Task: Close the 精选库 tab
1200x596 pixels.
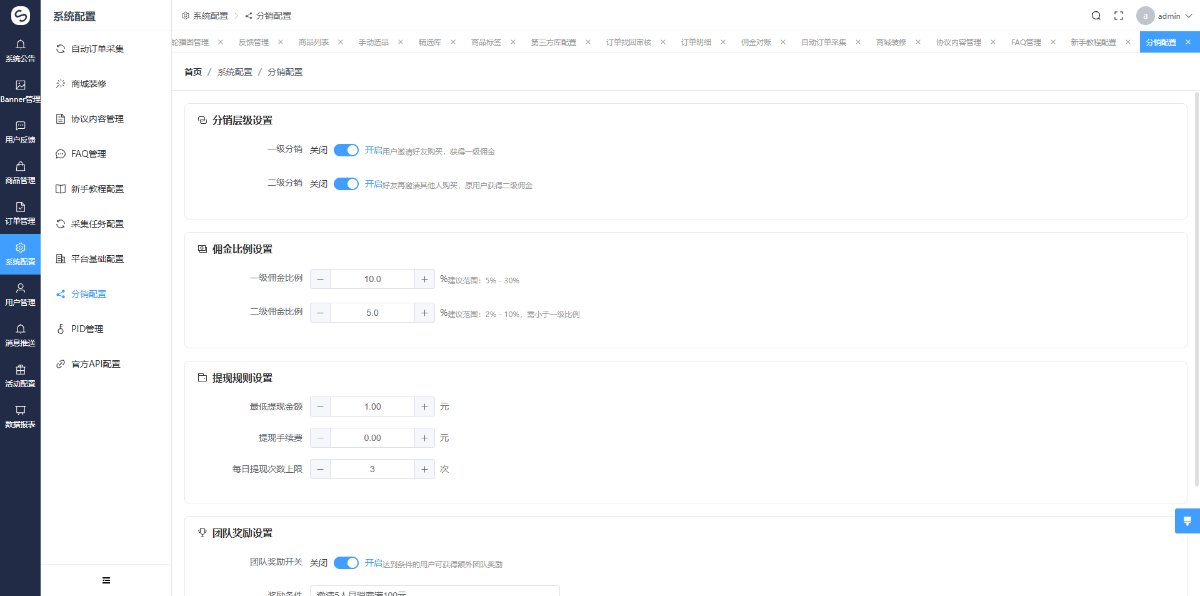Action: [x=455, y=43]
